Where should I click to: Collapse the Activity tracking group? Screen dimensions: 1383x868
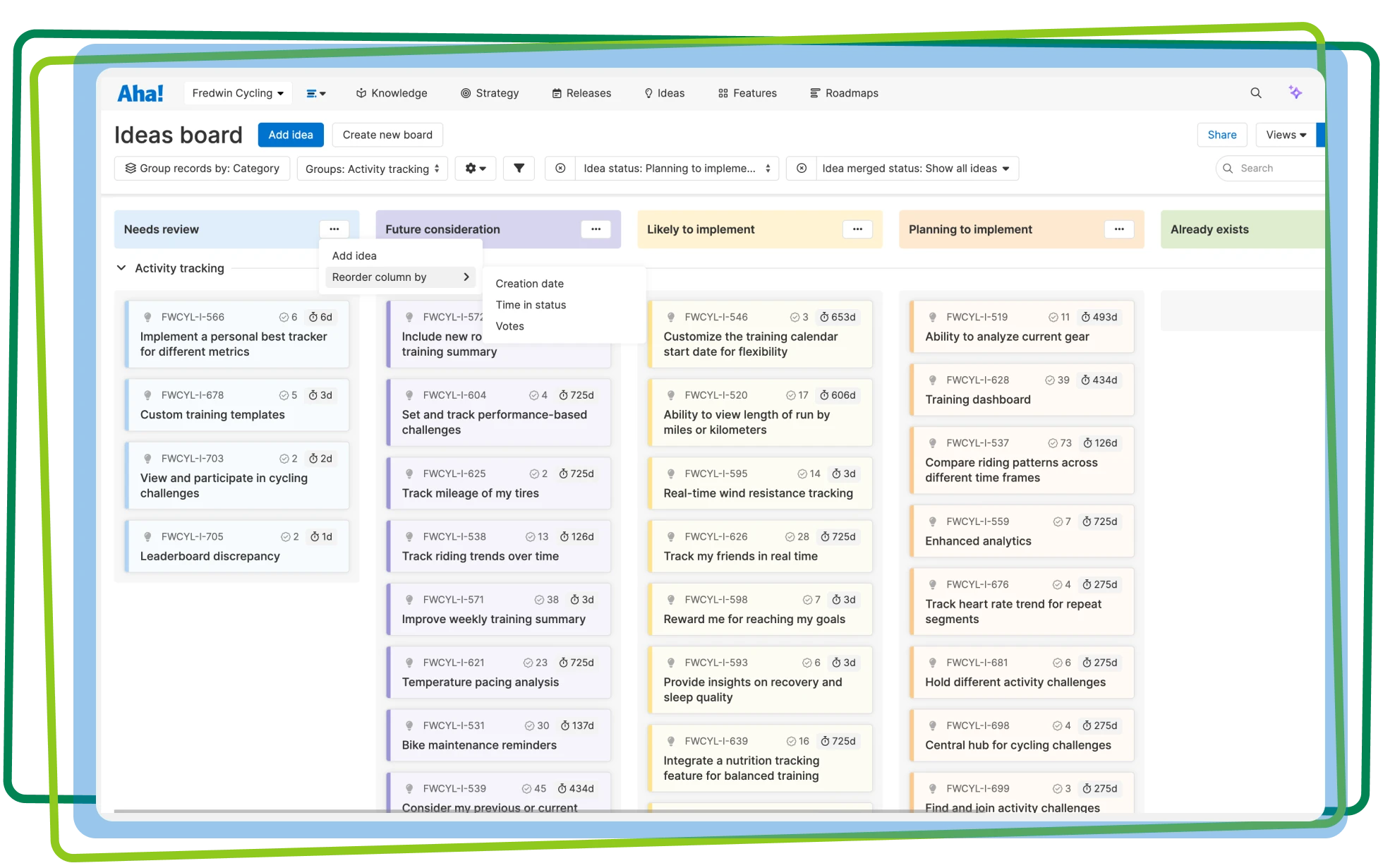point(121,268)
